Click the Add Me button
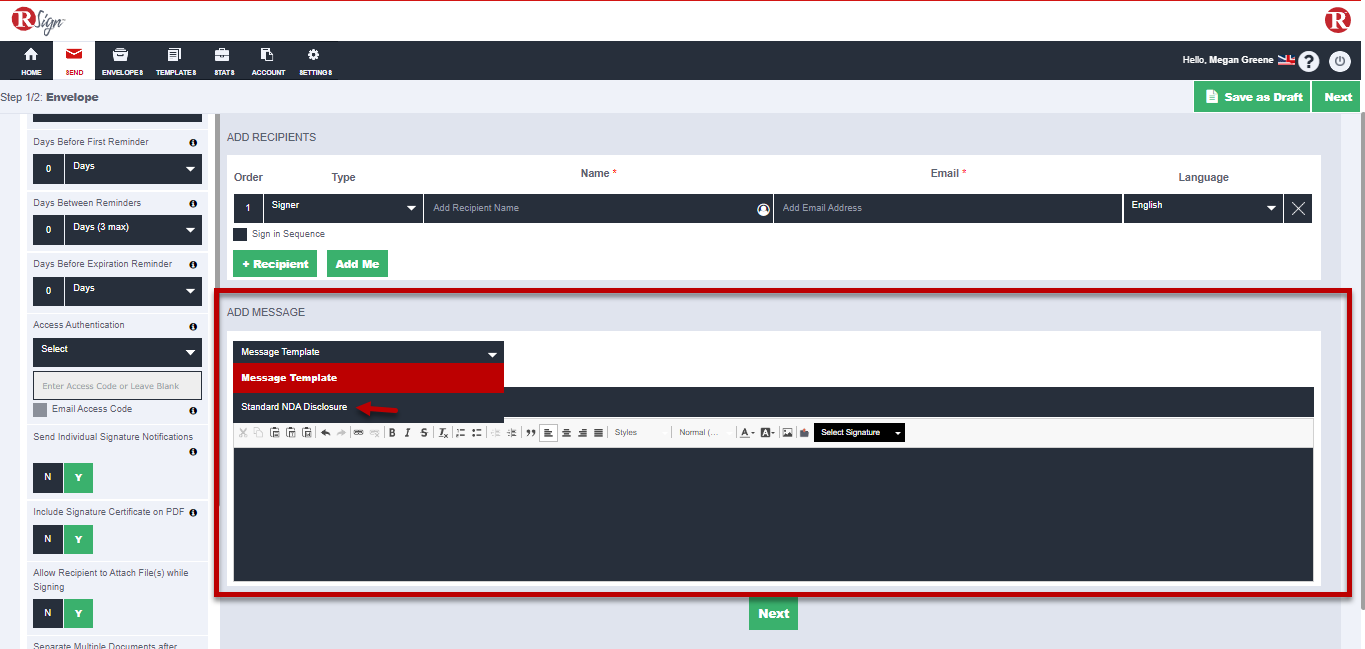Viewport: 1365px width, 649px height. (x=357, y=264)
